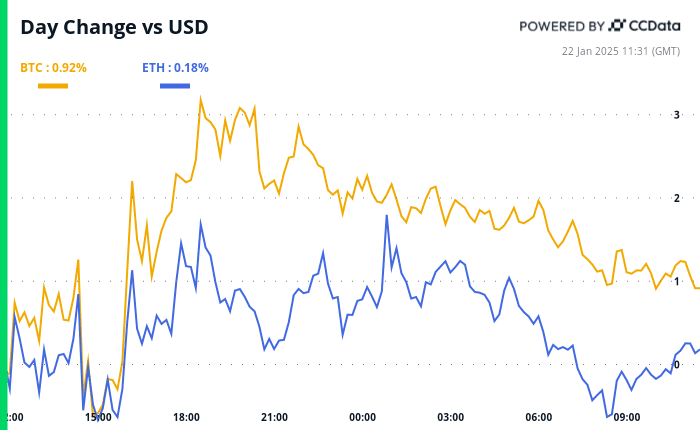Click the y-axis value 2 label
Image resolution: width=700 pixels, height=430 pixels.
(677, 199)
